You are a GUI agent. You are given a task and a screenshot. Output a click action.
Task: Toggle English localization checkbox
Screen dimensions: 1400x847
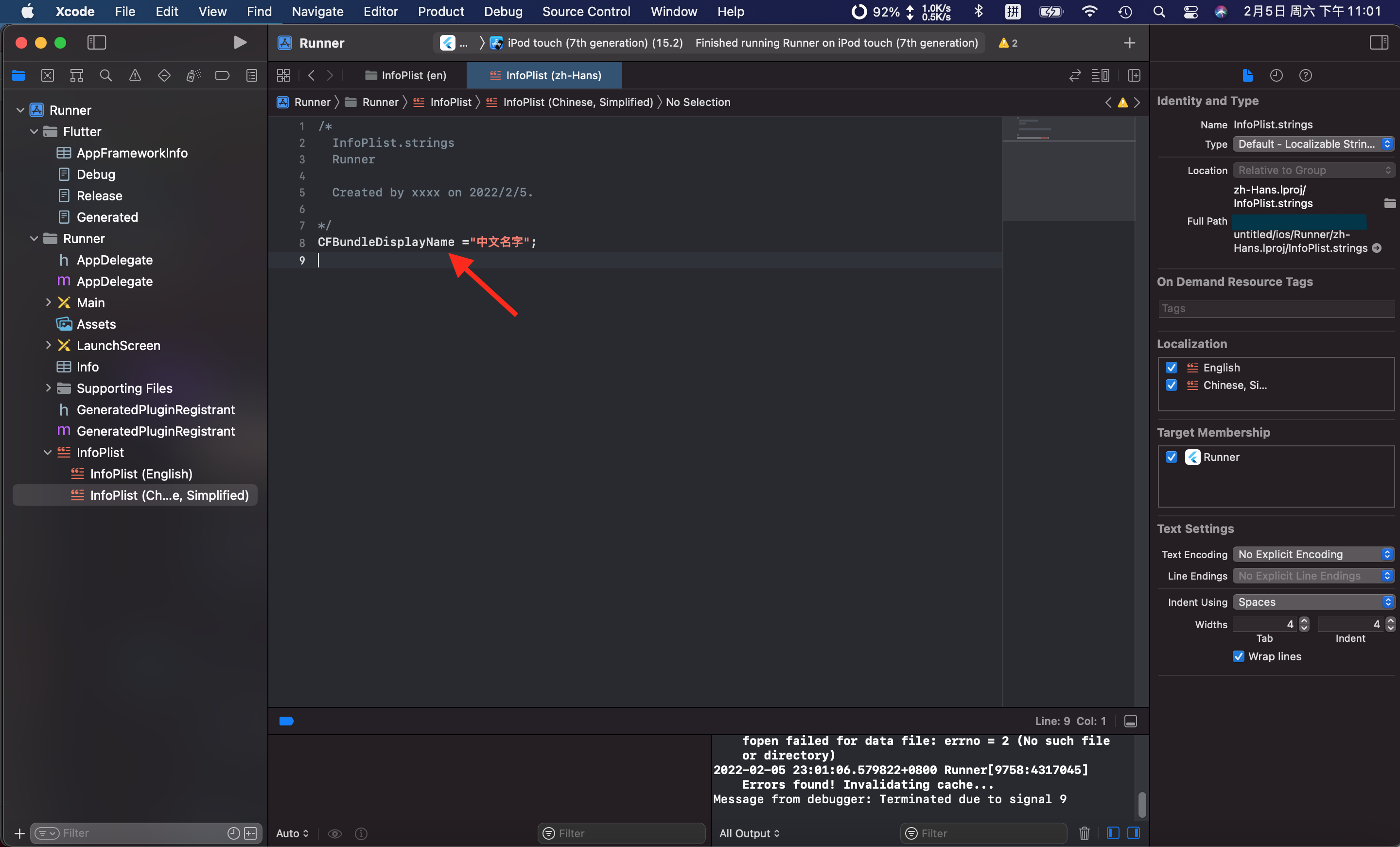pos(1171,367)
